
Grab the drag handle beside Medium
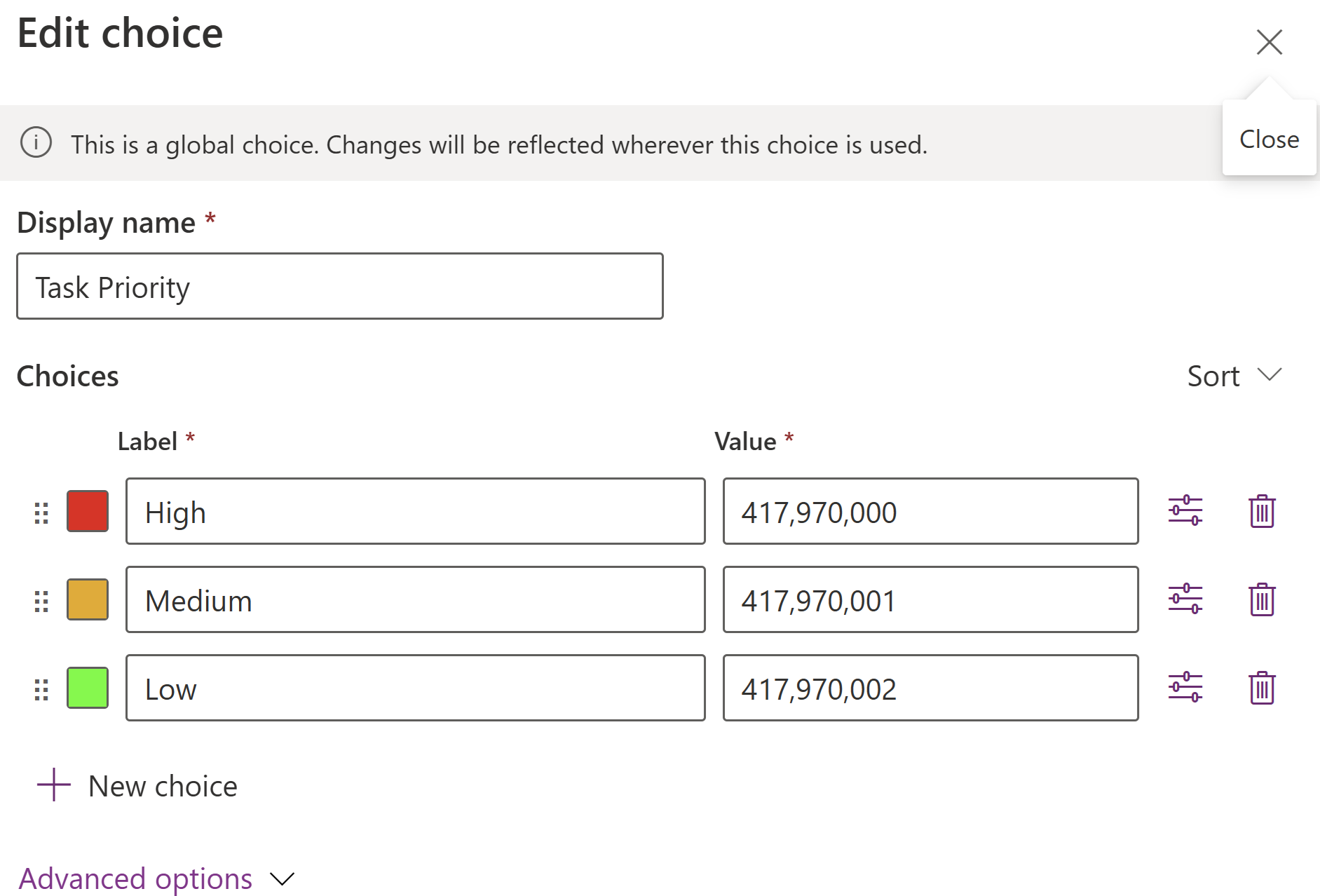point(41,599)
